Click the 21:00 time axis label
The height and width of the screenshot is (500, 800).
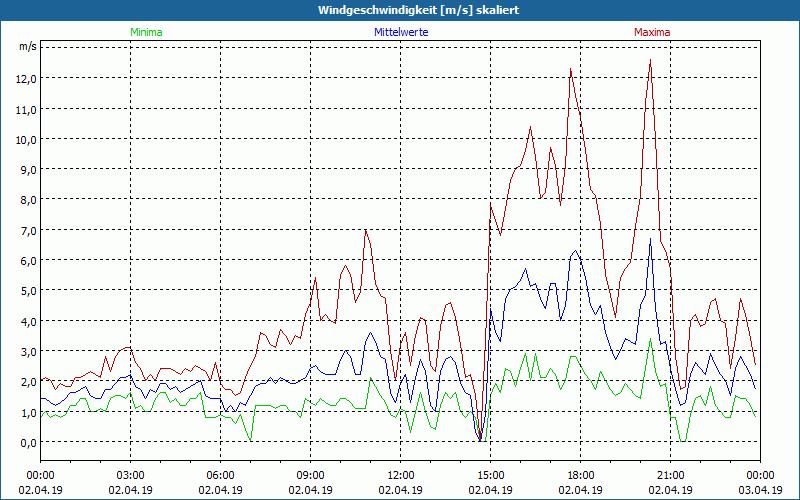[x=670, y=476]
